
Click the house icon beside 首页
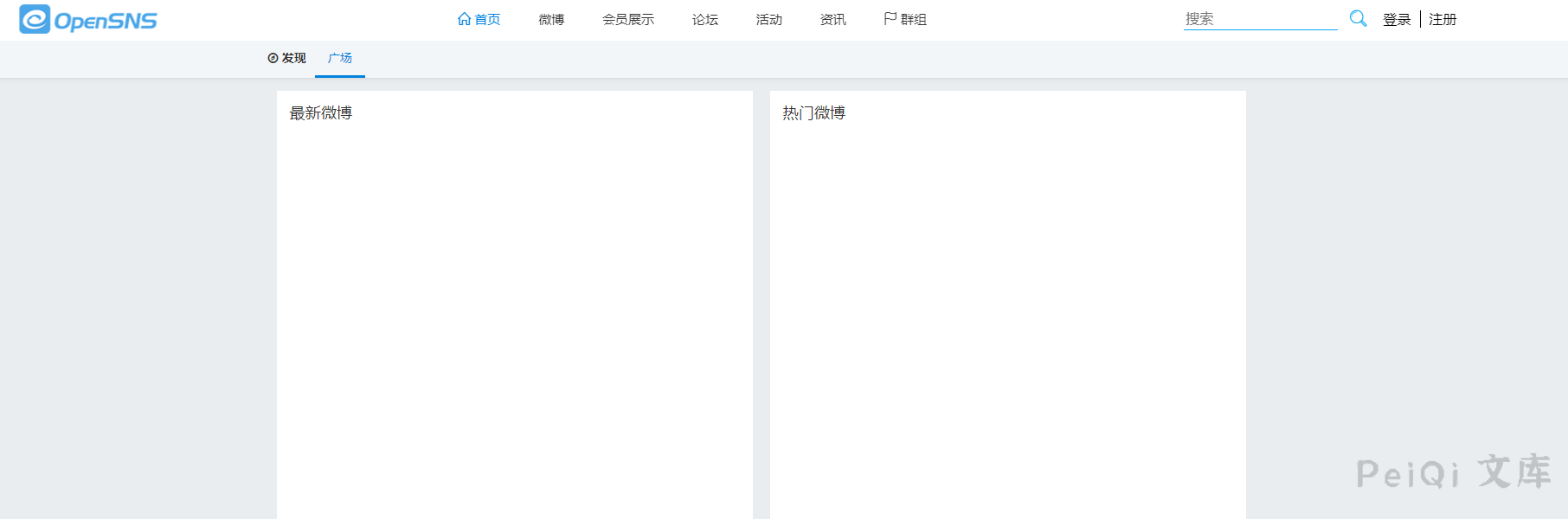[464, 19]
